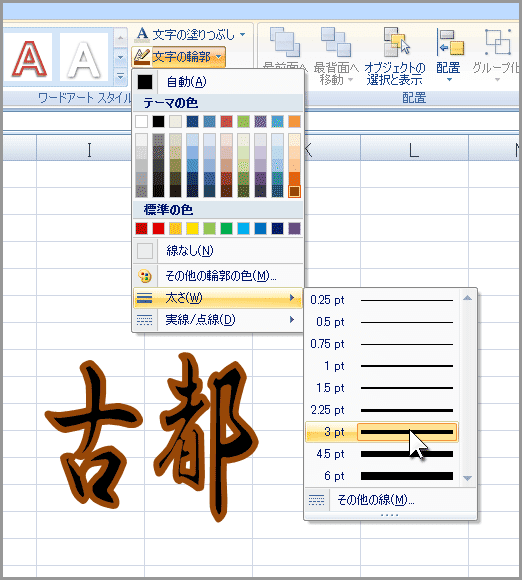Choose the bright red standard color swatch
This screenshot has width=522, height=580.
coord(158,229)
